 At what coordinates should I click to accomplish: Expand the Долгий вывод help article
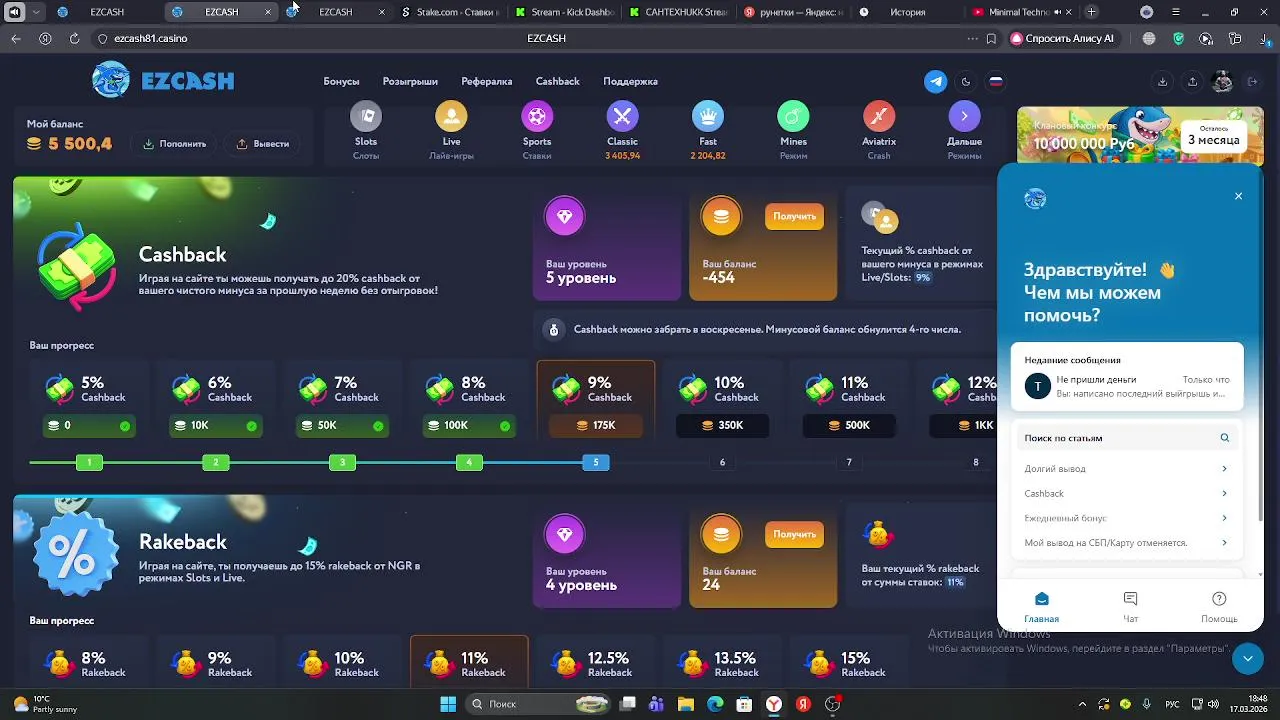tap(1127, 469)
